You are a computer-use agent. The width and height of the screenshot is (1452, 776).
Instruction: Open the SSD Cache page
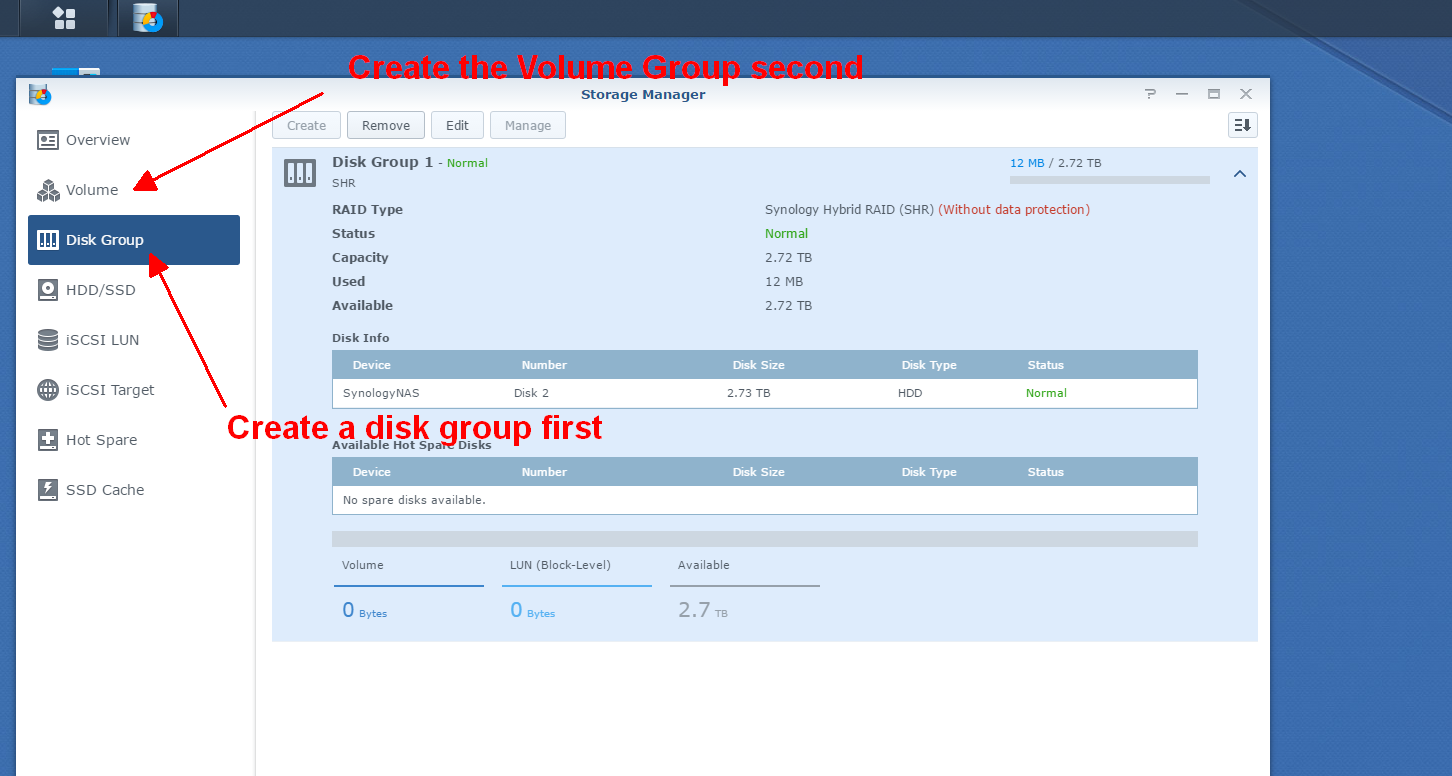coord(134,490)
